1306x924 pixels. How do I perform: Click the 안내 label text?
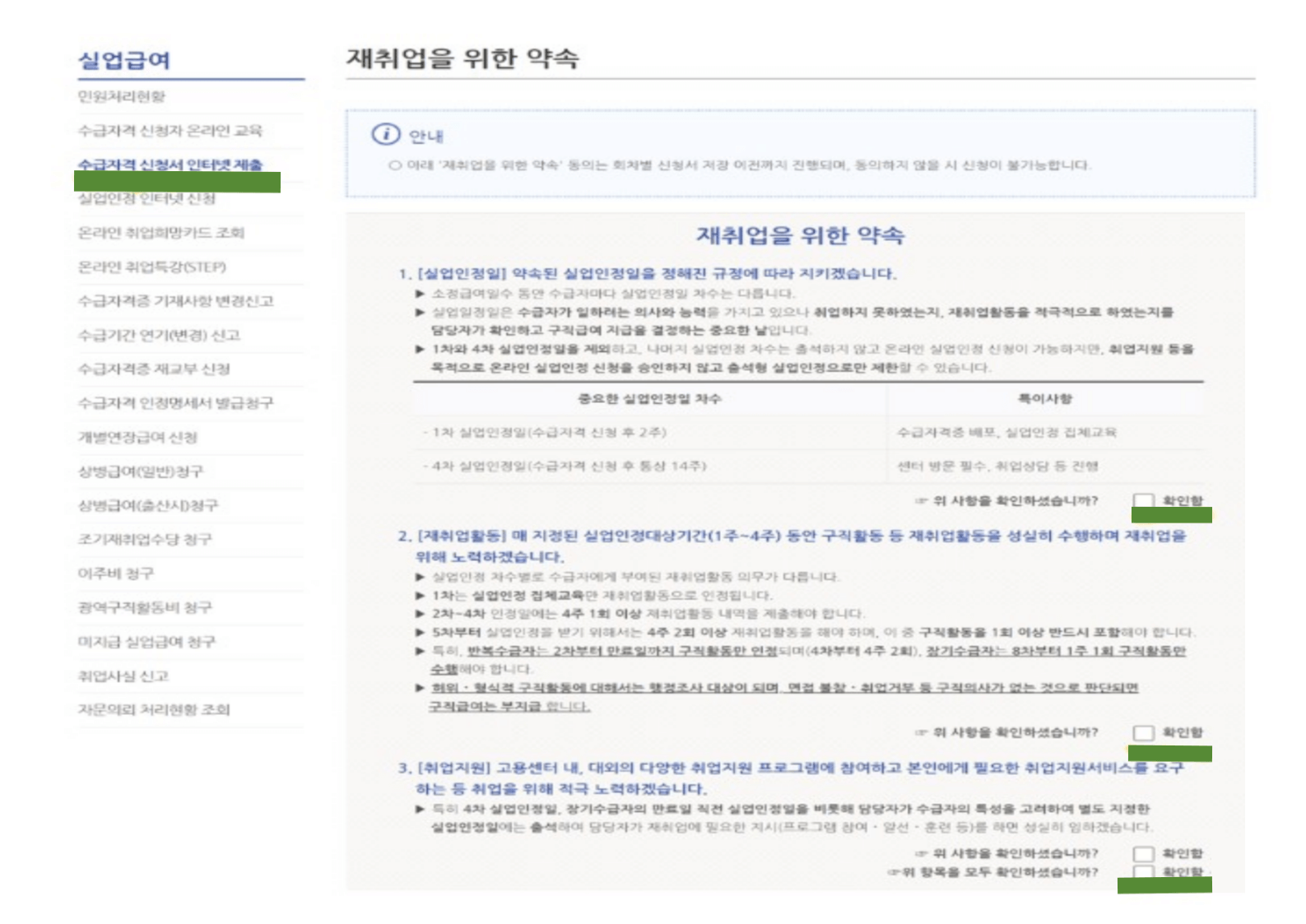(x=425, y=136)
